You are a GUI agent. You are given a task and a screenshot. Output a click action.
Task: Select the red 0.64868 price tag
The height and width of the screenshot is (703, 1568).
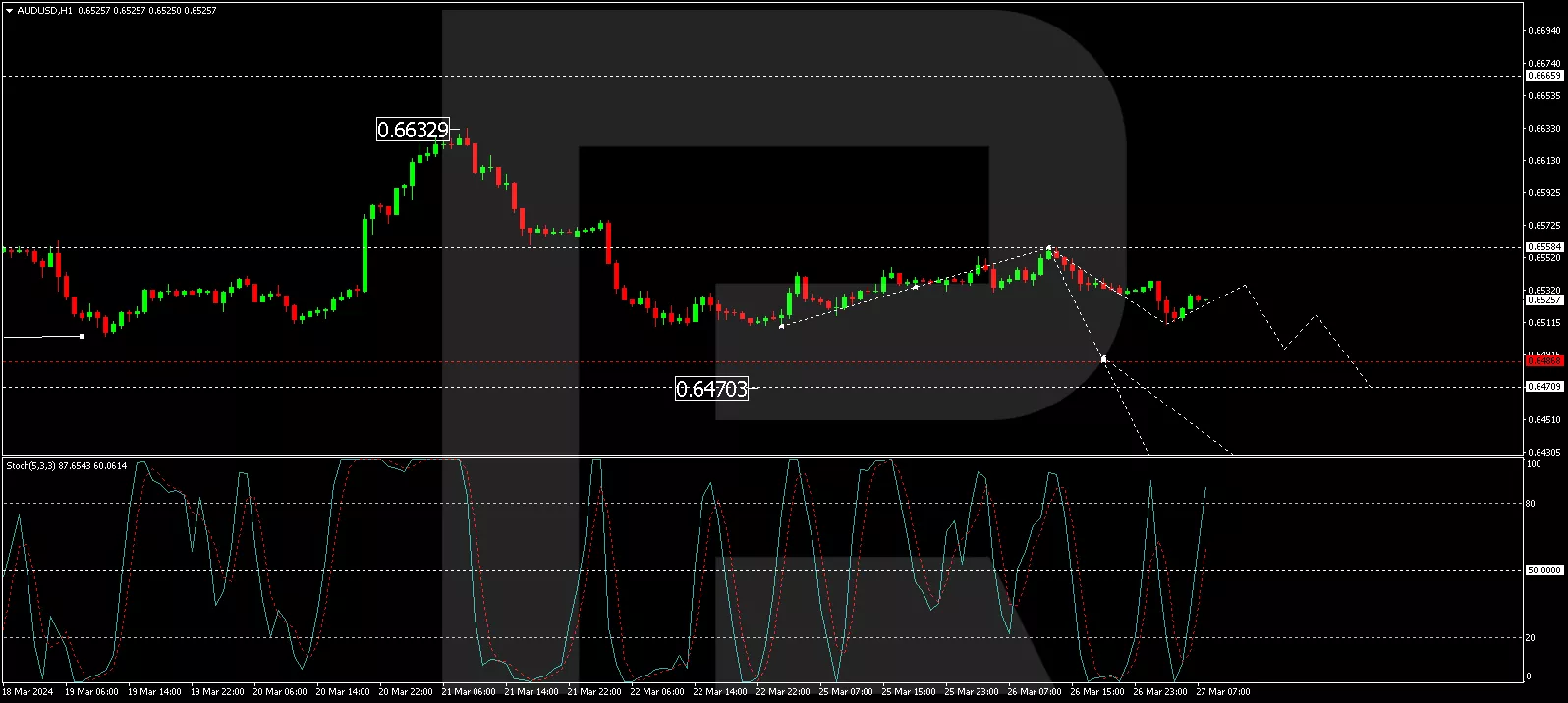[x=1543, y=361]
